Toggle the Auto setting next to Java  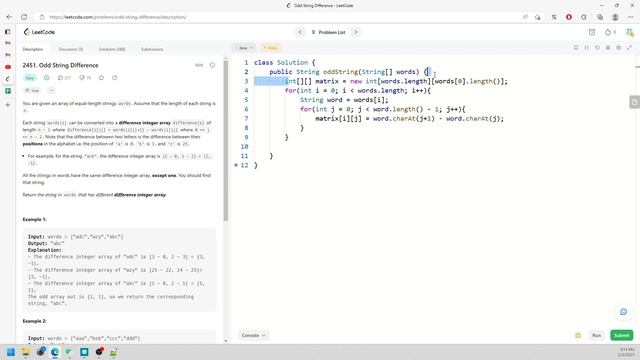coord(270,48)
